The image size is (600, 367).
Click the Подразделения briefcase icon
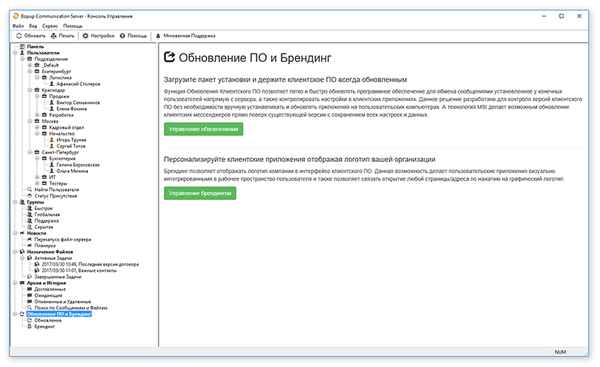point(29,59)
